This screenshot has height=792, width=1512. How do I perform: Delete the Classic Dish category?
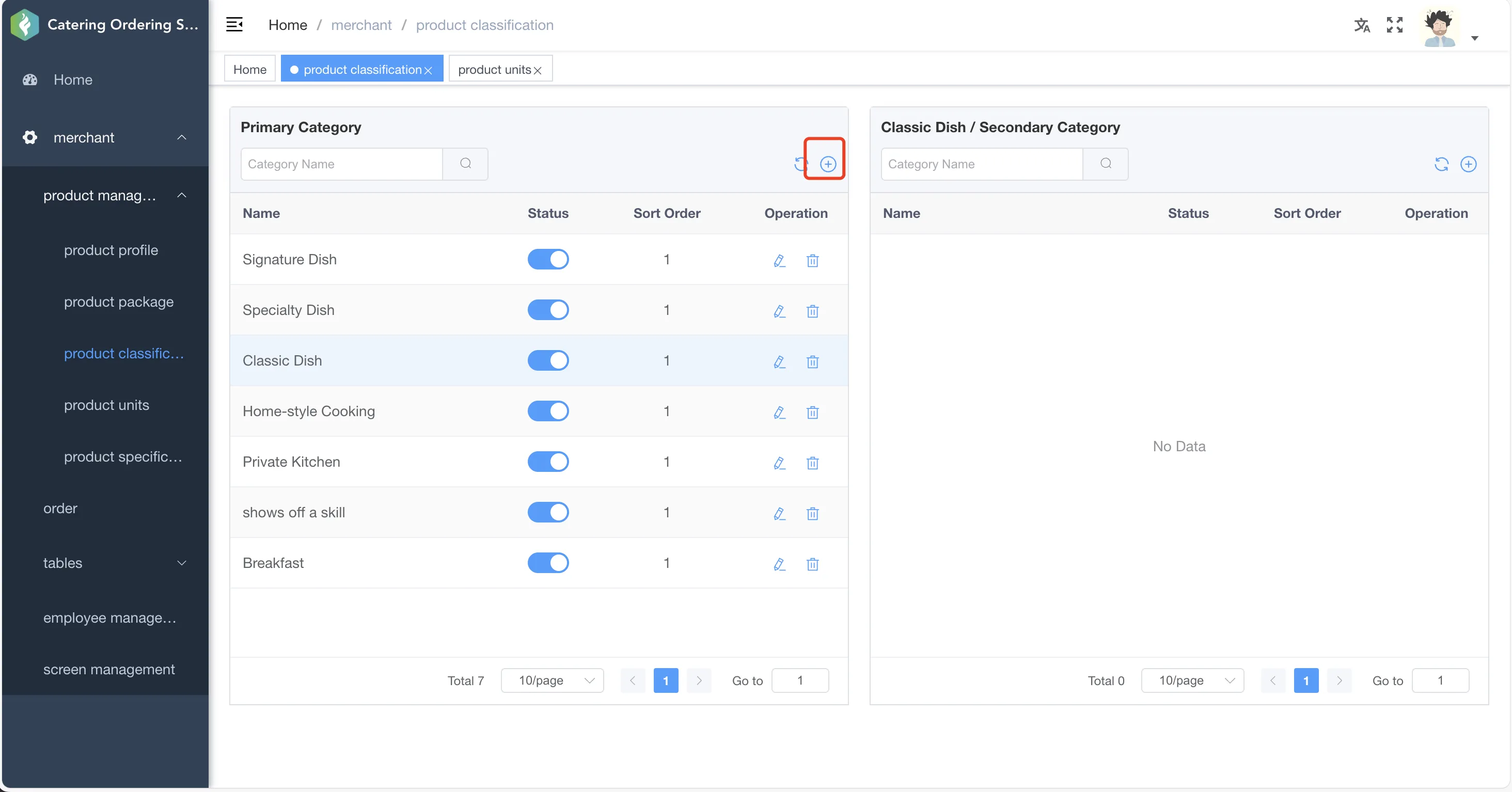click(x=812, y=361)
